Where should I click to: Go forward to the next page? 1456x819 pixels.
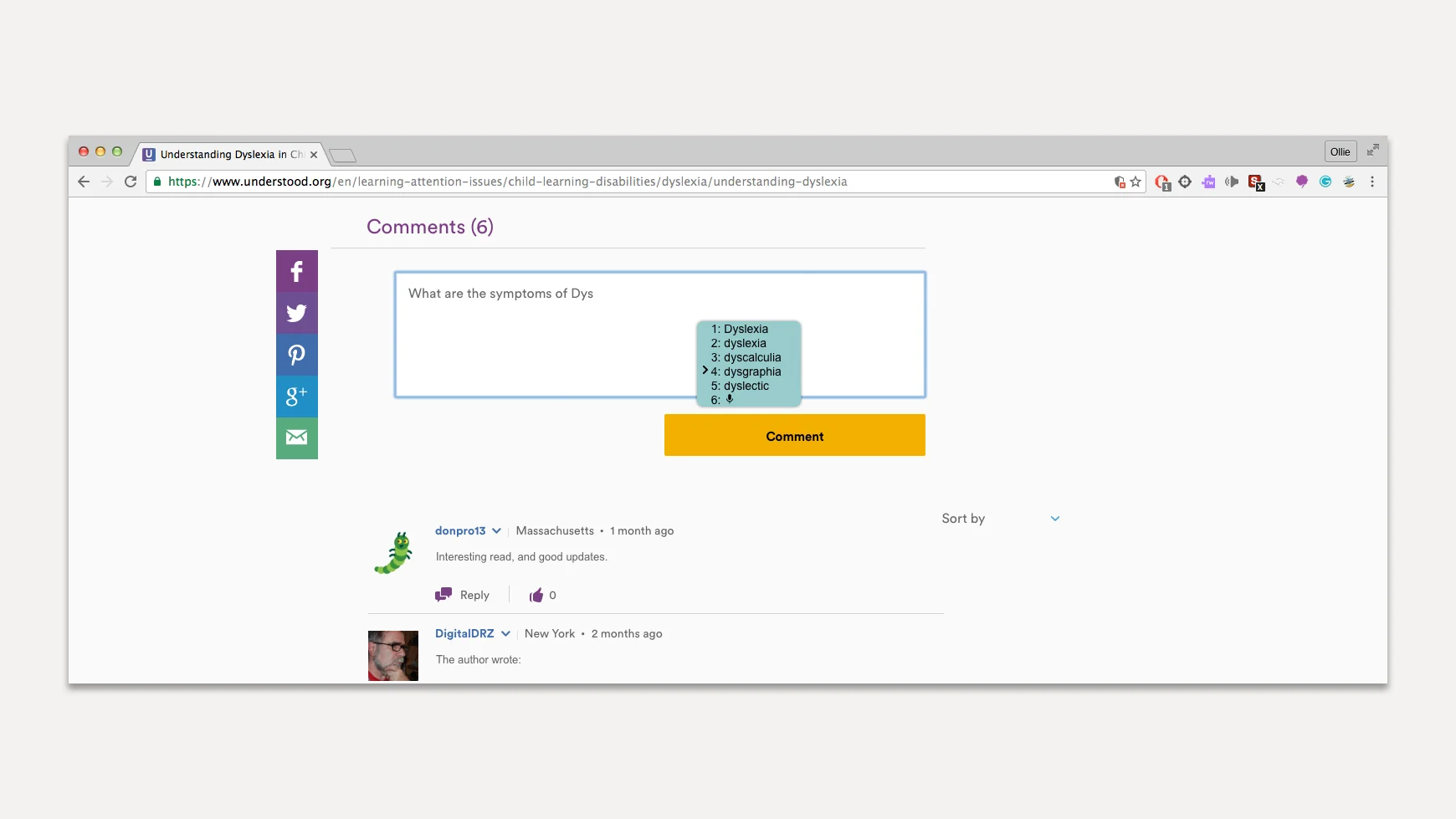pos(107,182)
